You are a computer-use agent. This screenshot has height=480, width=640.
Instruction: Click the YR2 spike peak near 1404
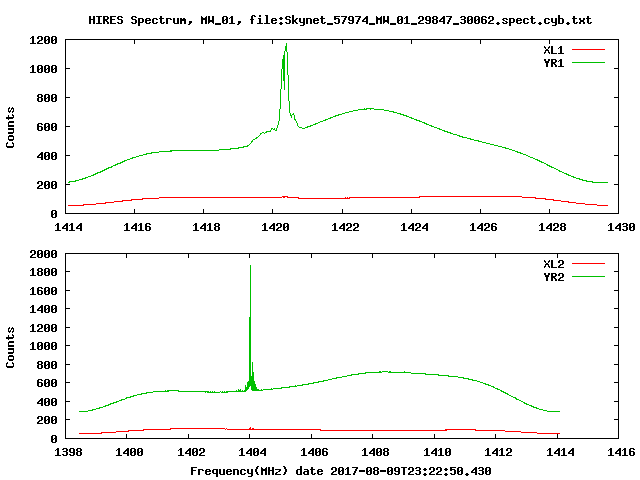250,267
